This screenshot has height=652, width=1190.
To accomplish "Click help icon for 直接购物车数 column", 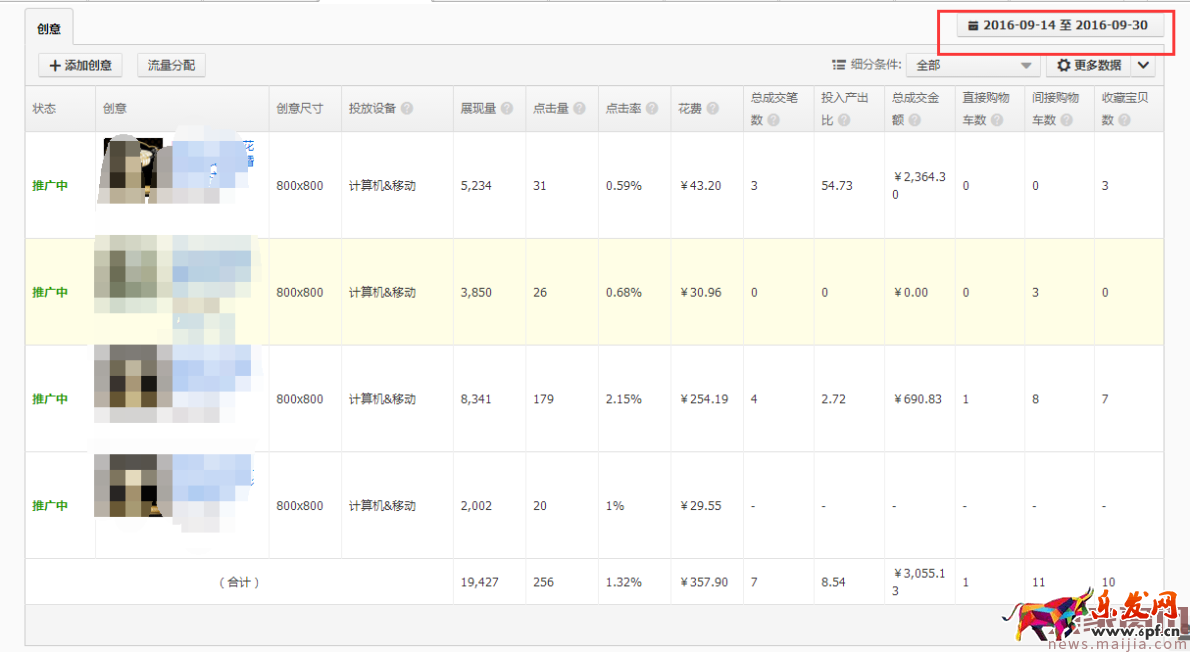I will (x=996, y=120).
